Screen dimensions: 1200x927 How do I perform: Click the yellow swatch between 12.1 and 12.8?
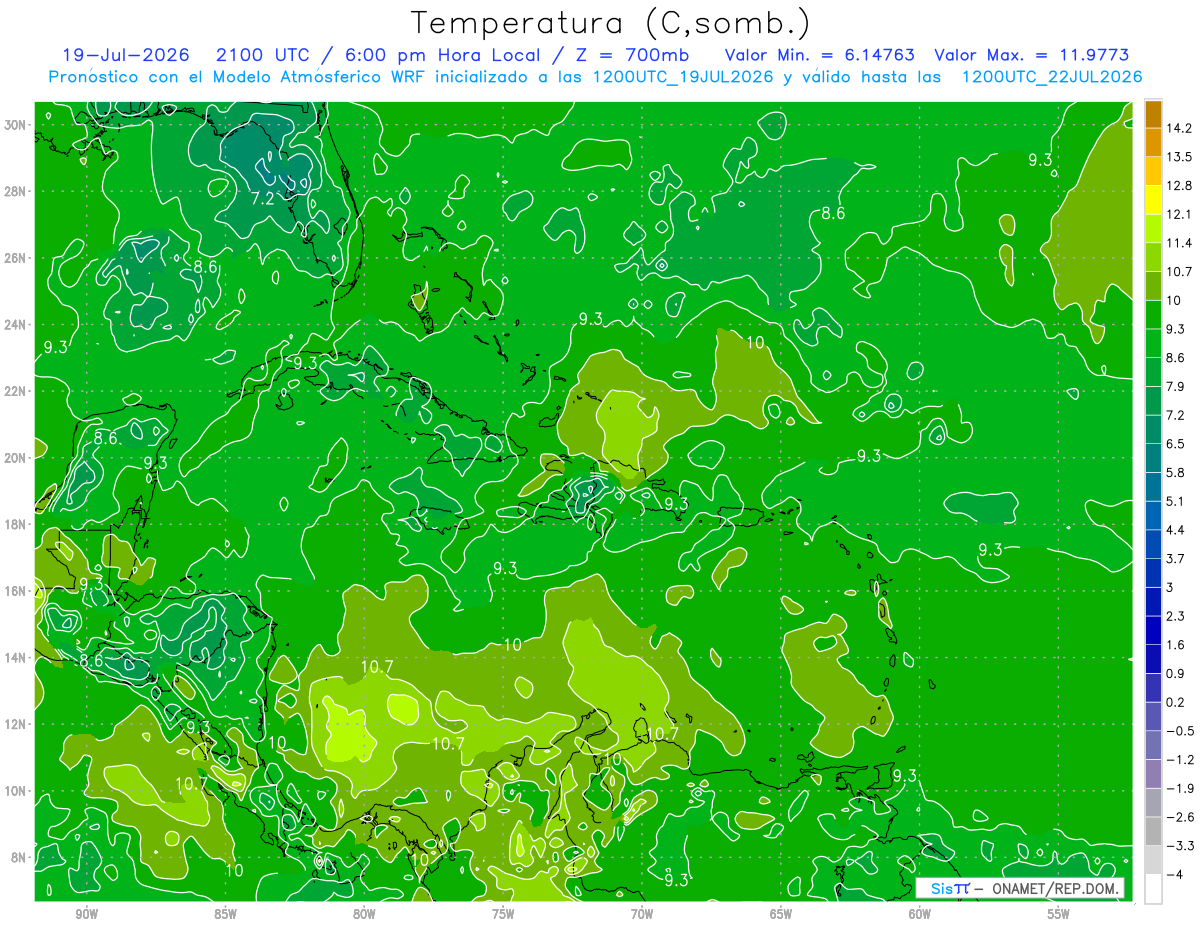[1153, 200]
